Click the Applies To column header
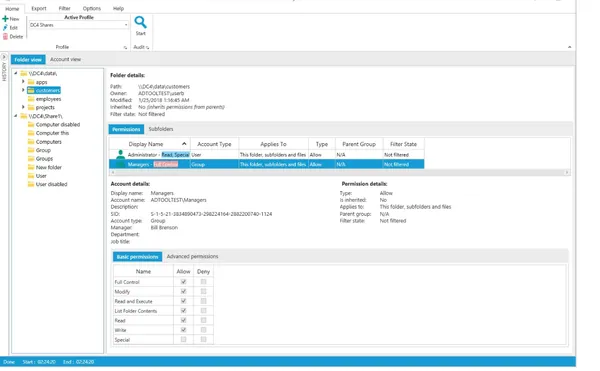Image resolution: width=600 pixels, height=371 pixels. point(273,144)
